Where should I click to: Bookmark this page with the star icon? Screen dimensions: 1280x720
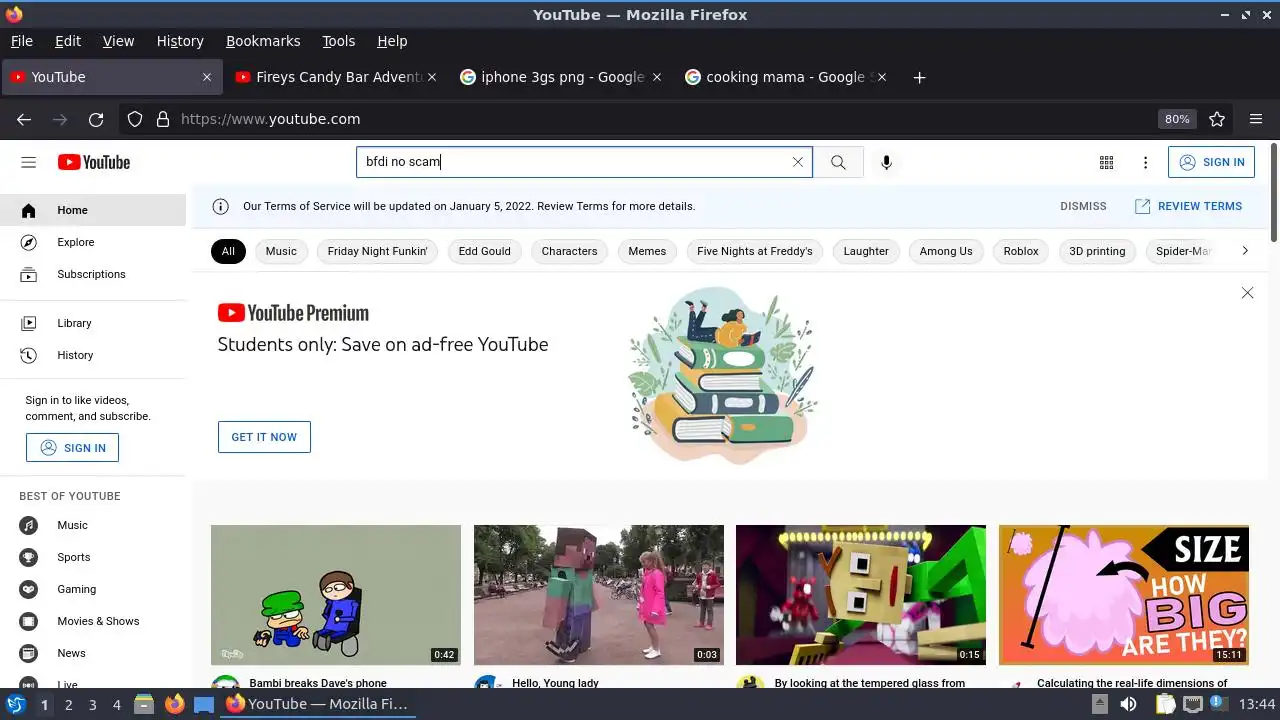tap(1217, 119)
